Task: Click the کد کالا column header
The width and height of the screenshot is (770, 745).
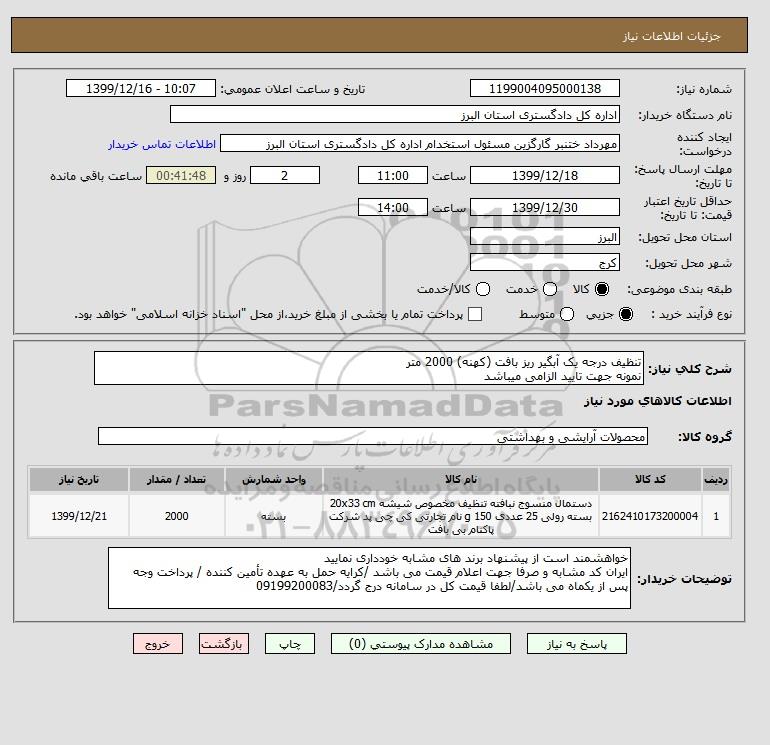Action: click(650, 479)
